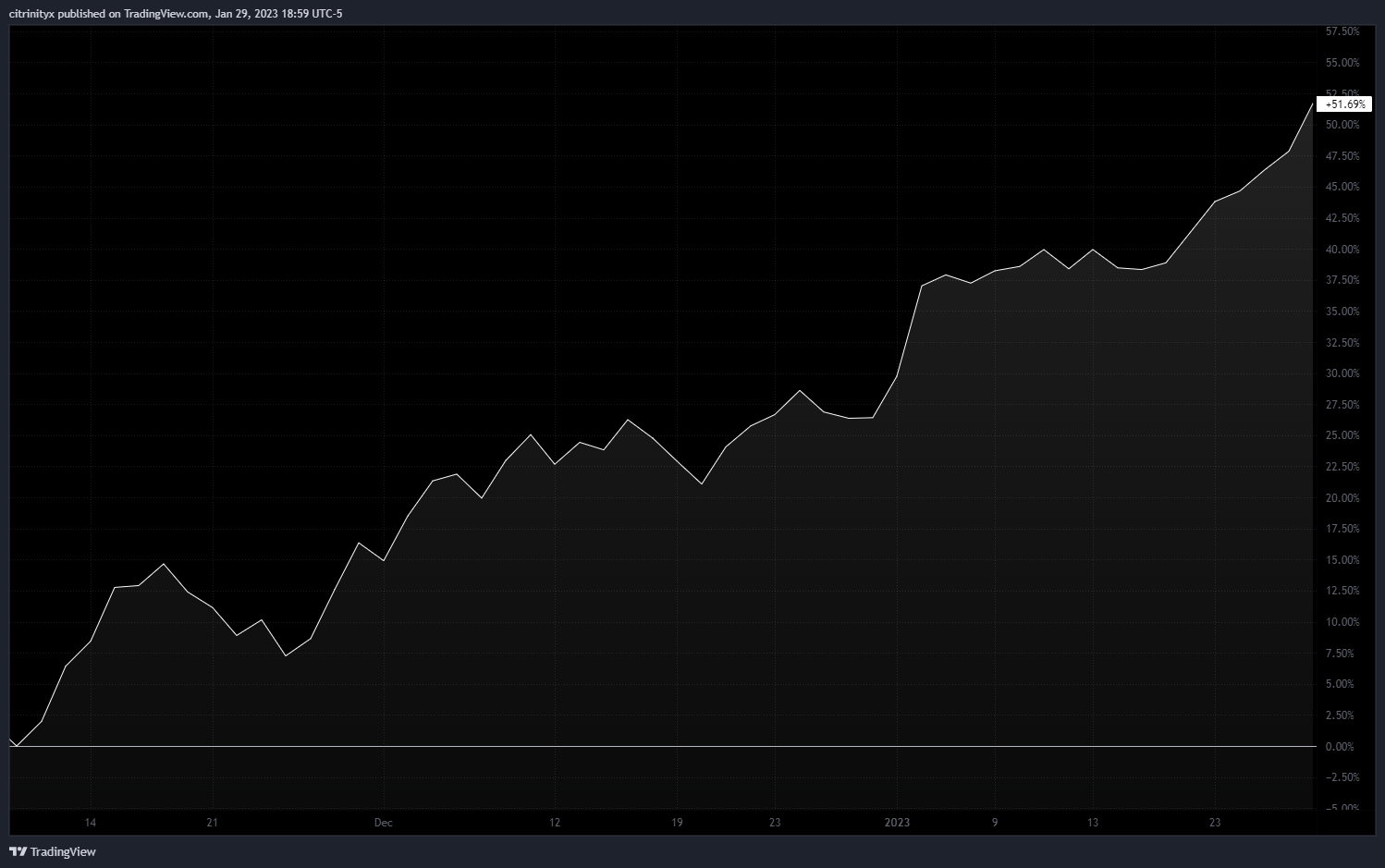The image size is (1385, 868).
Task: Click the 55.00% axis label
Action: (1342, 63)
